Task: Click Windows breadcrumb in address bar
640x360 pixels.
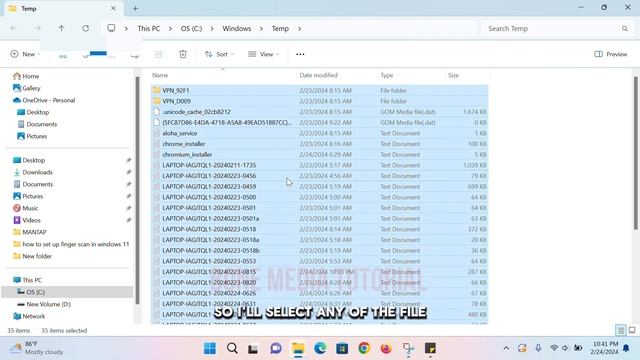Action: click(x=237, y=29)
